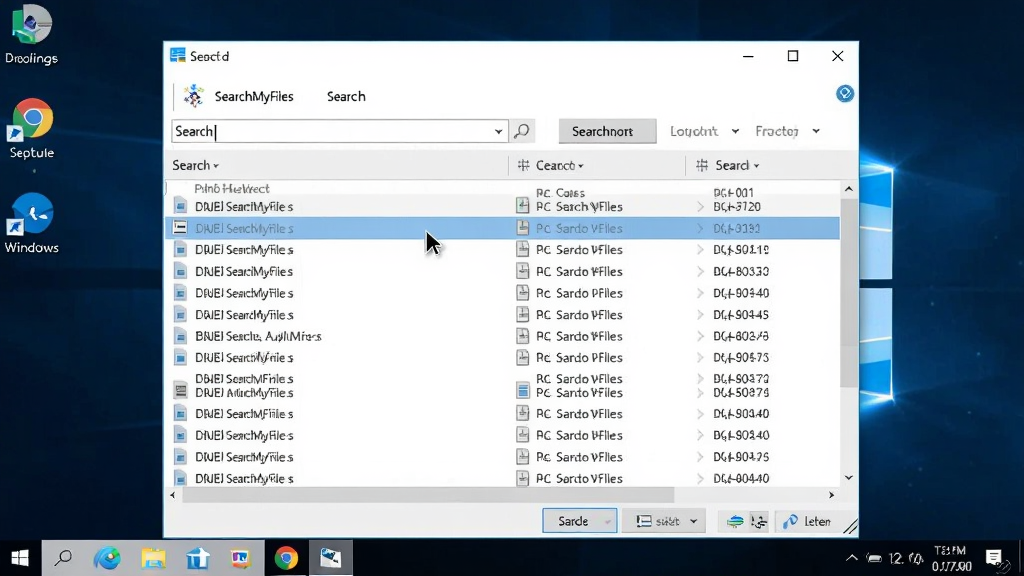Click the 'DGf-90425' cell
Image resolution: width=1024 pixels, height=576 pixels.
click(741, 457)
